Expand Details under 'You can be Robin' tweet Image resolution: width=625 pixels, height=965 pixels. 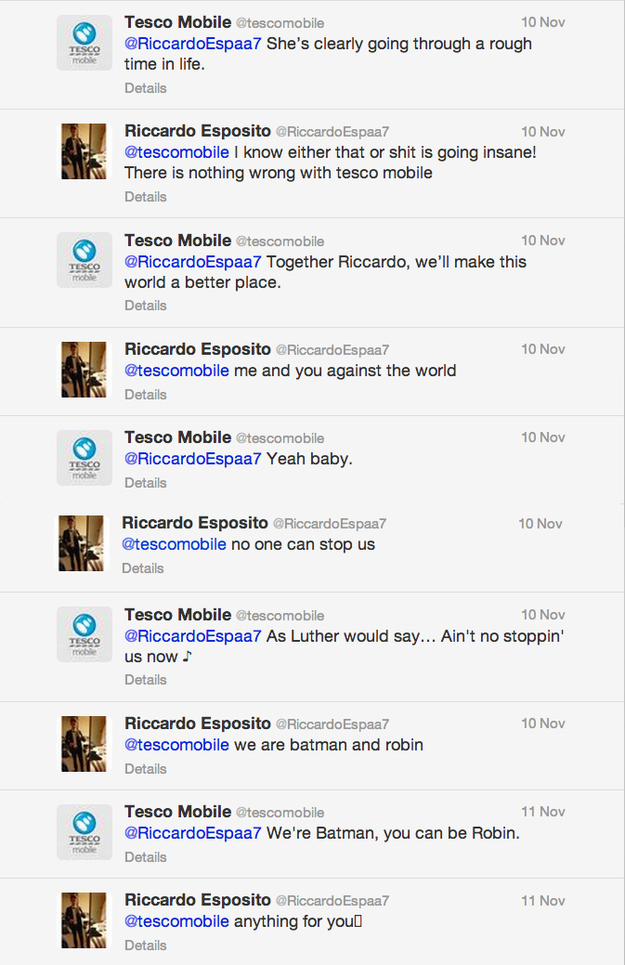[x=145, y=857]
